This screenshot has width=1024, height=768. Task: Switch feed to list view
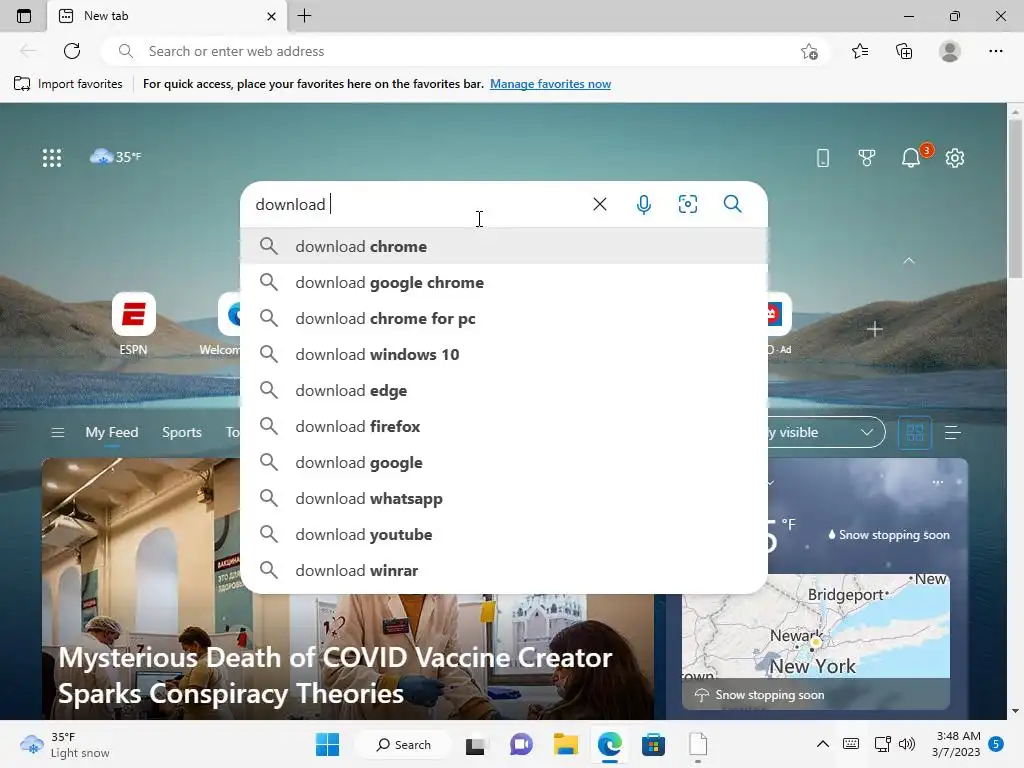tap(952, 432)
